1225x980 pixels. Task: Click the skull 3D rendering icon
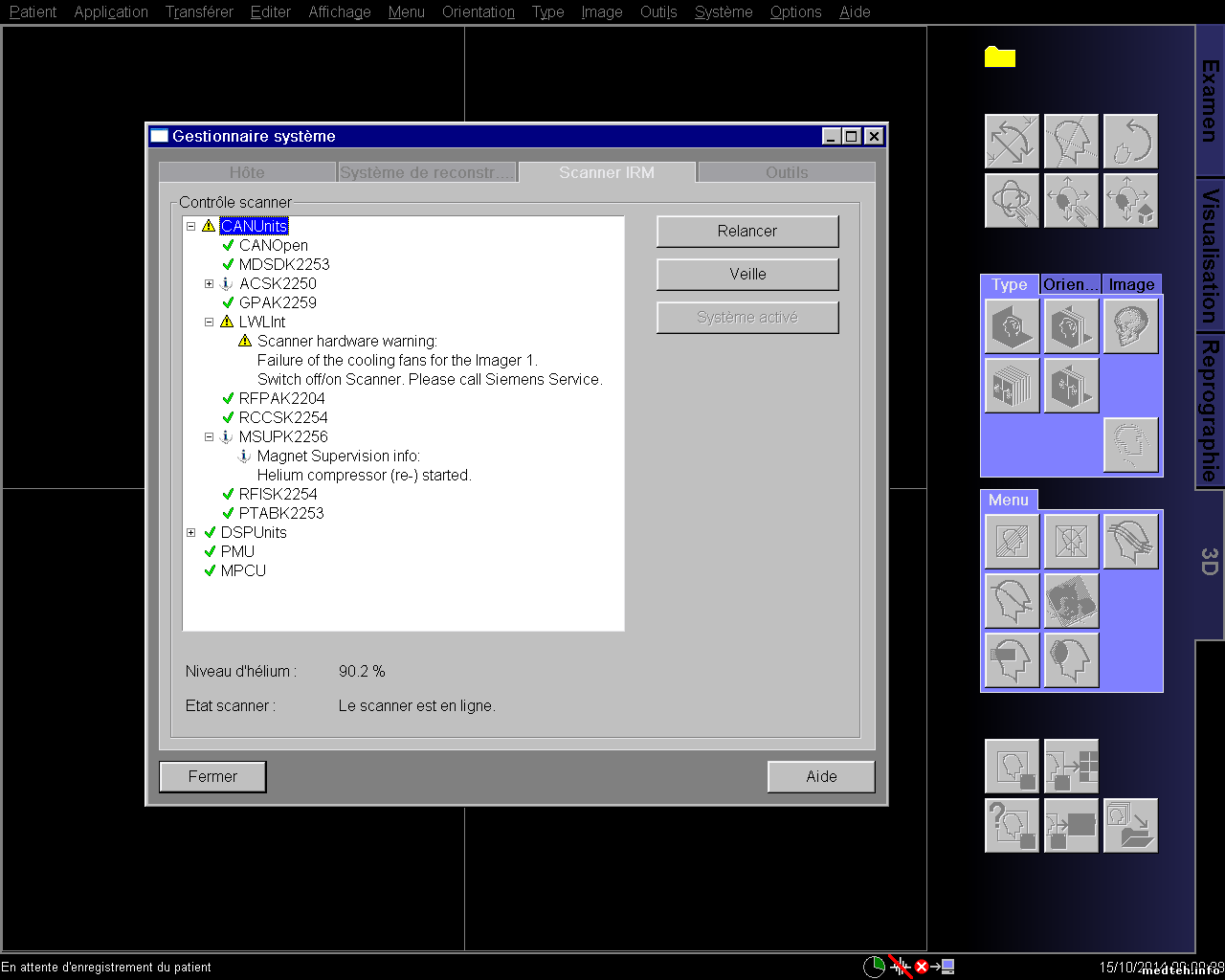1130,326
